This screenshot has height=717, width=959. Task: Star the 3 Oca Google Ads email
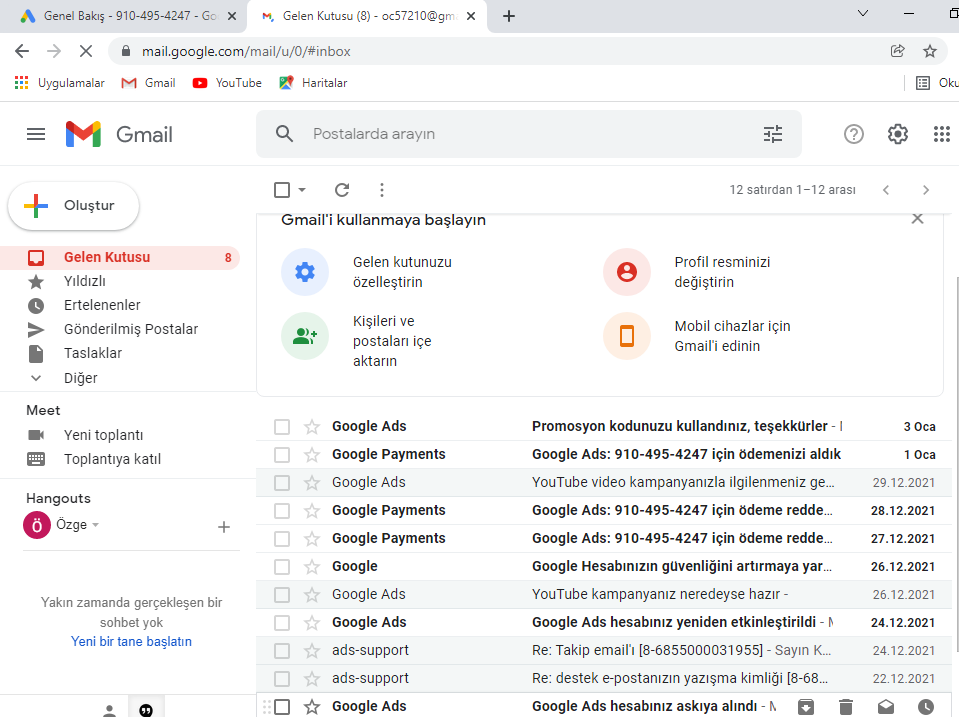click(312, 426)
